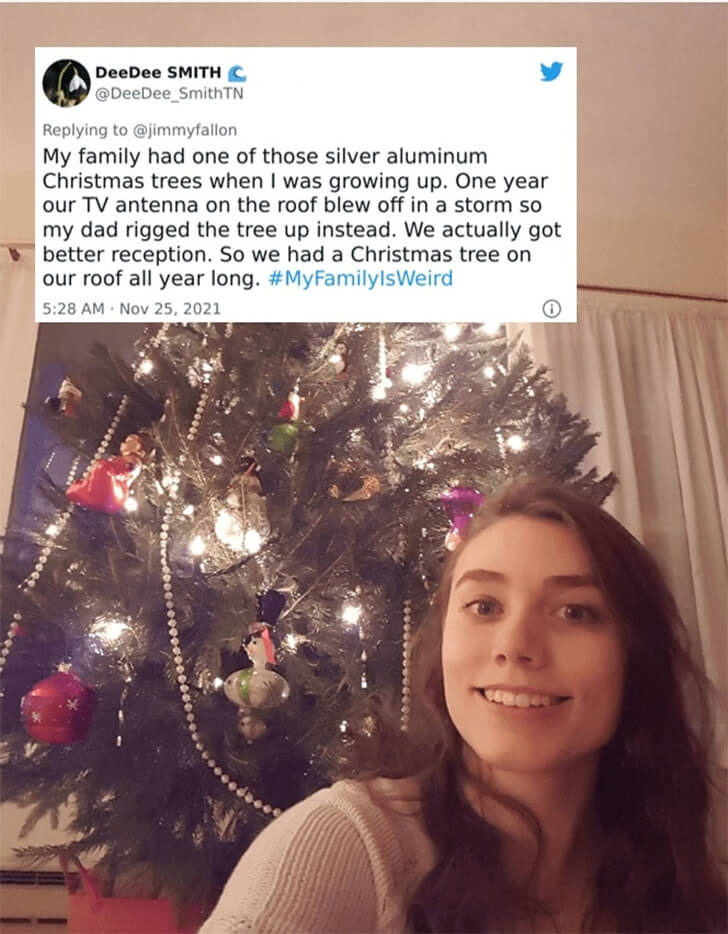The width and height of the screenshot is (728, 934).
Task: Open the DeeDee SMITH display name
Action: pos(158,73)
